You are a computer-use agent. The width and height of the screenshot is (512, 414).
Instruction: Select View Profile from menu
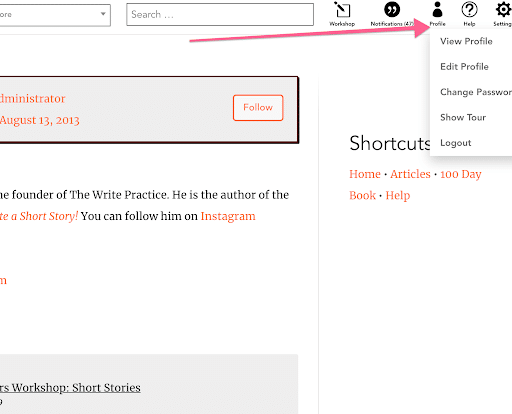pos(466,41)
